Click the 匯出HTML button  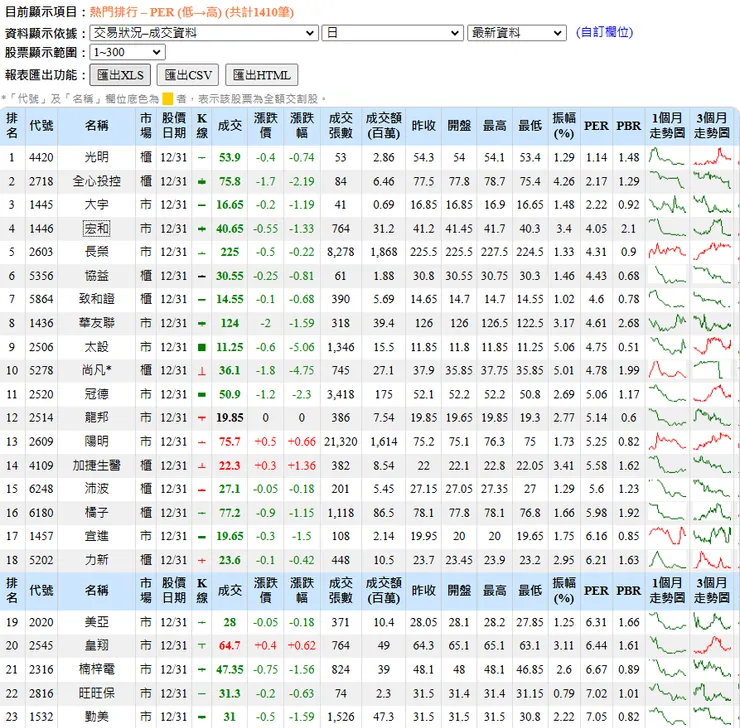click(x=261, y=75)
